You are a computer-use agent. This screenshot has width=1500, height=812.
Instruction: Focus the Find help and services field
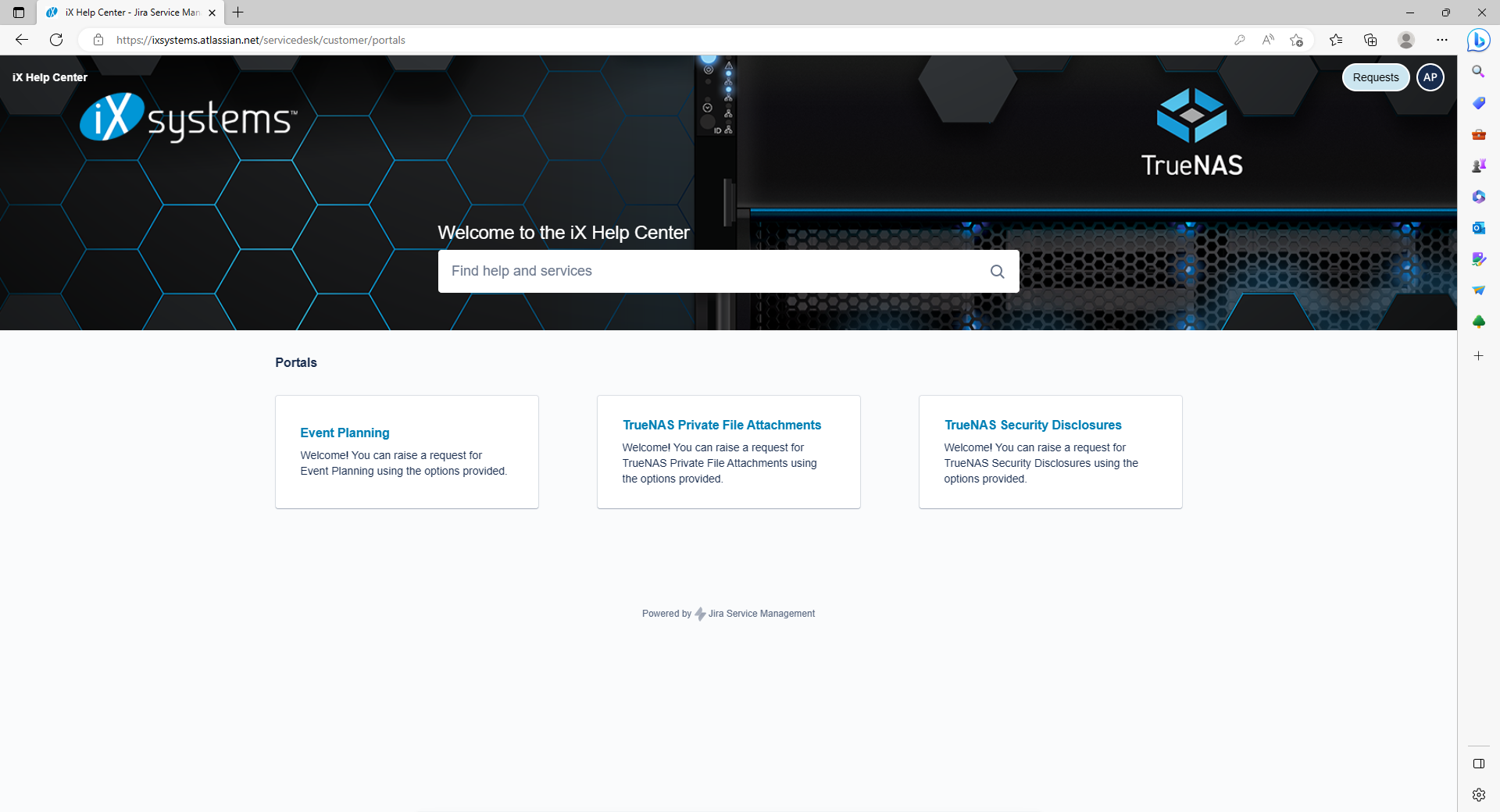[x=728, y=271]
